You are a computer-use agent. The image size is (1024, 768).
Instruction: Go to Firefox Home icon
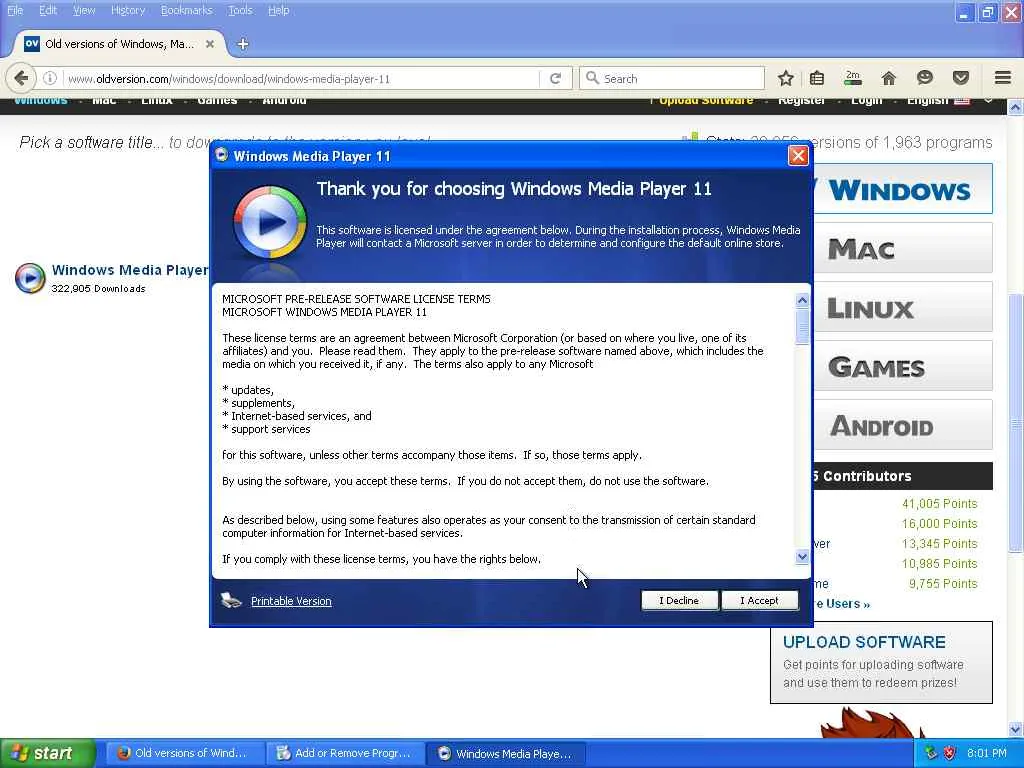(888, 78)
